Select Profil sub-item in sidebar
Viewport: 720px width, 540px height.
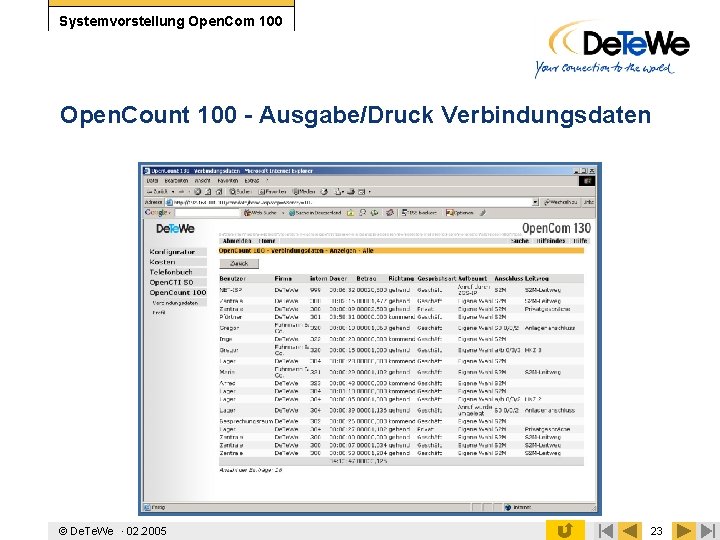(x=158, y=313)
